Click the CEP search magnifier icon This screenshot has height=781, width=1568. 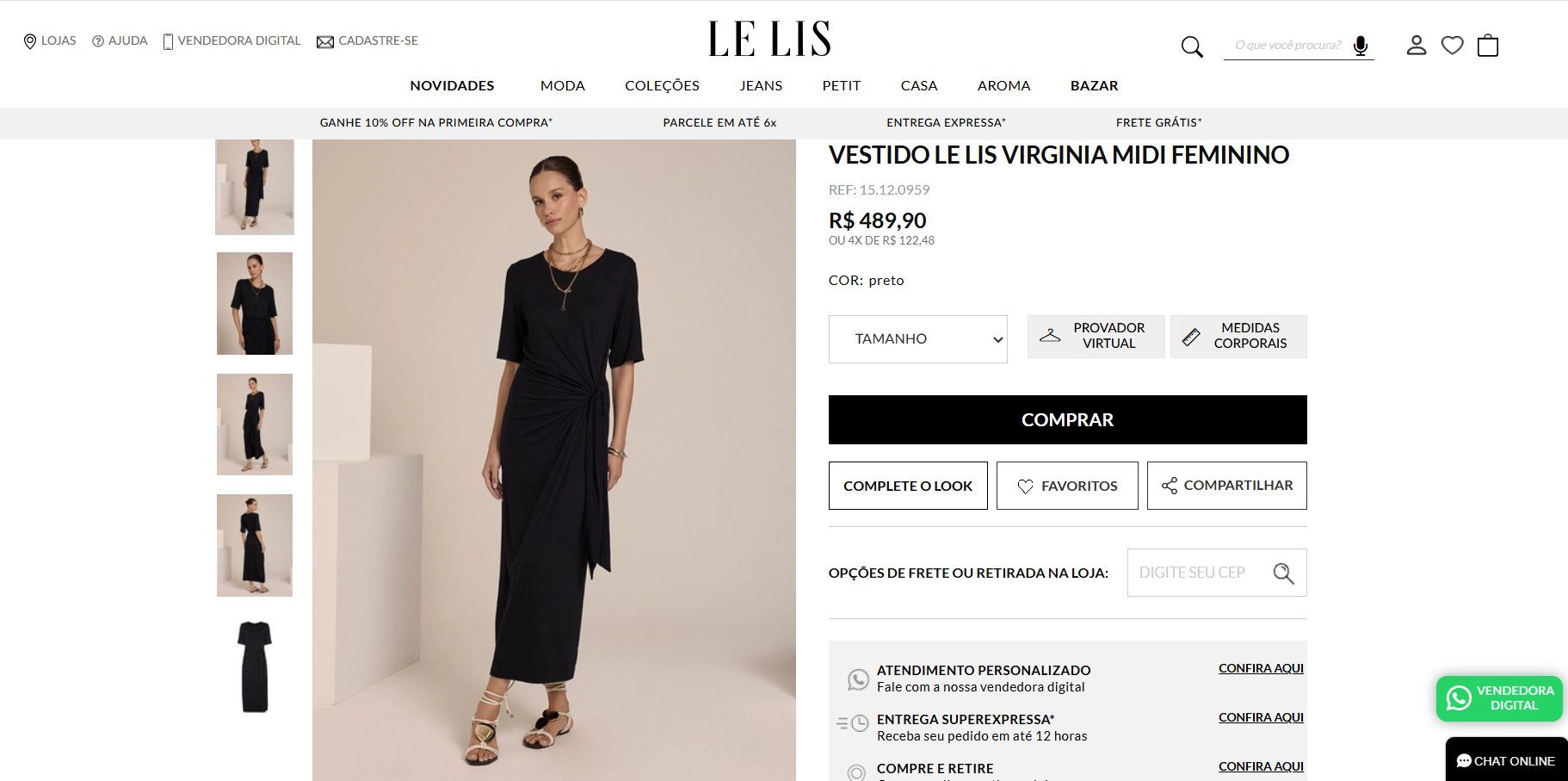pos(1283,573)
